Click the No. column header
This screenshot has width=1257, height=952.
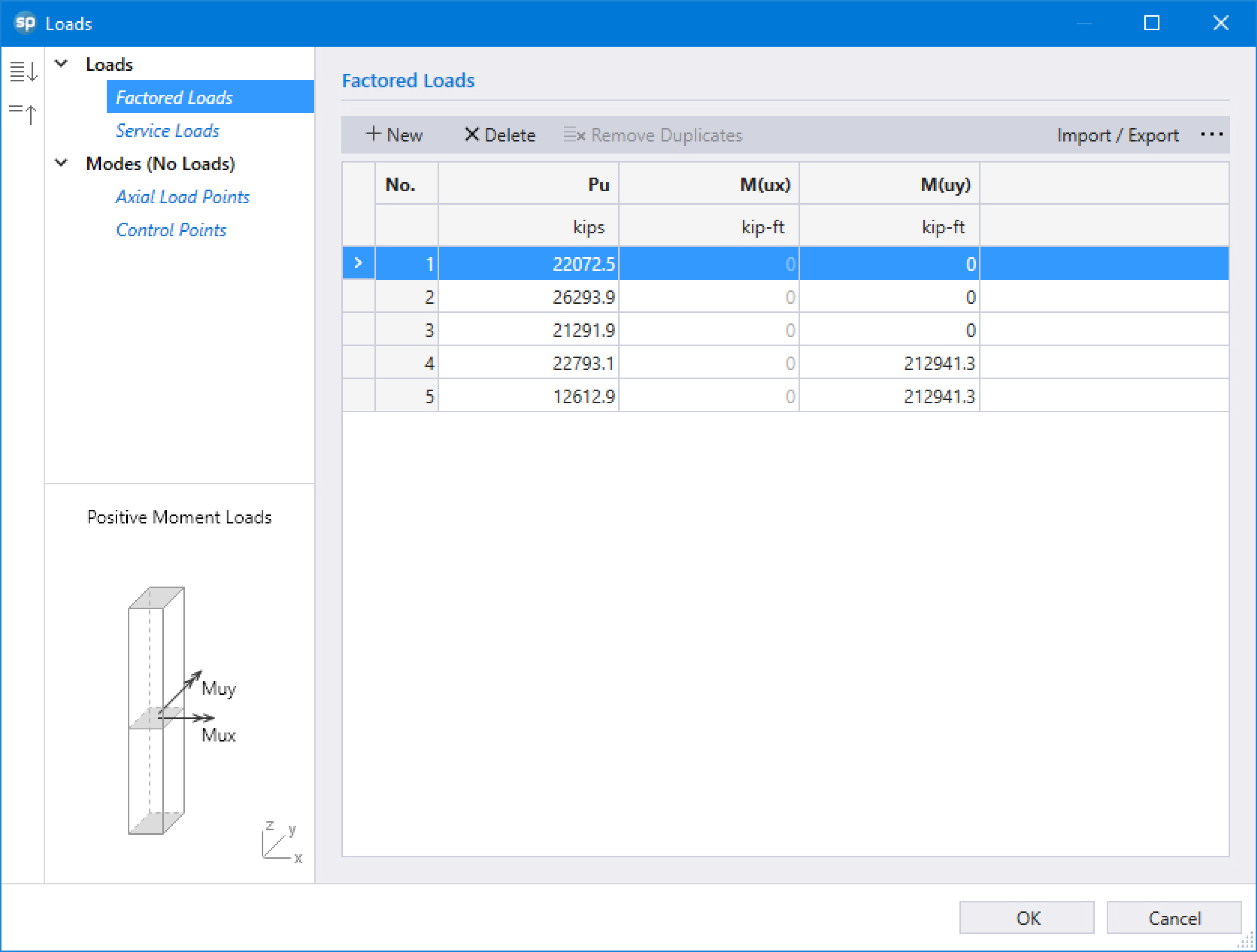(406, 184)
